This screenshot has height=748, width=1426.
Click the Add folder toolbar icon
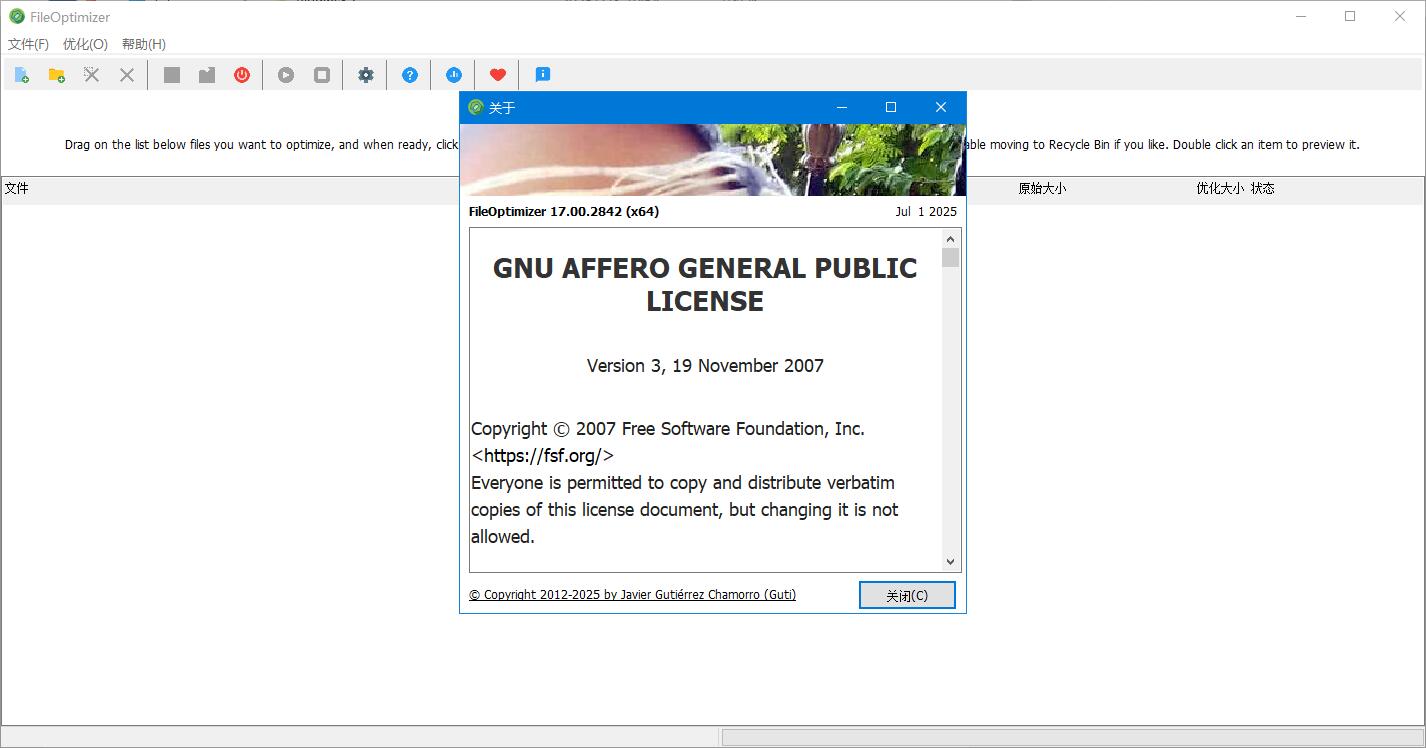tap(56, 75)
